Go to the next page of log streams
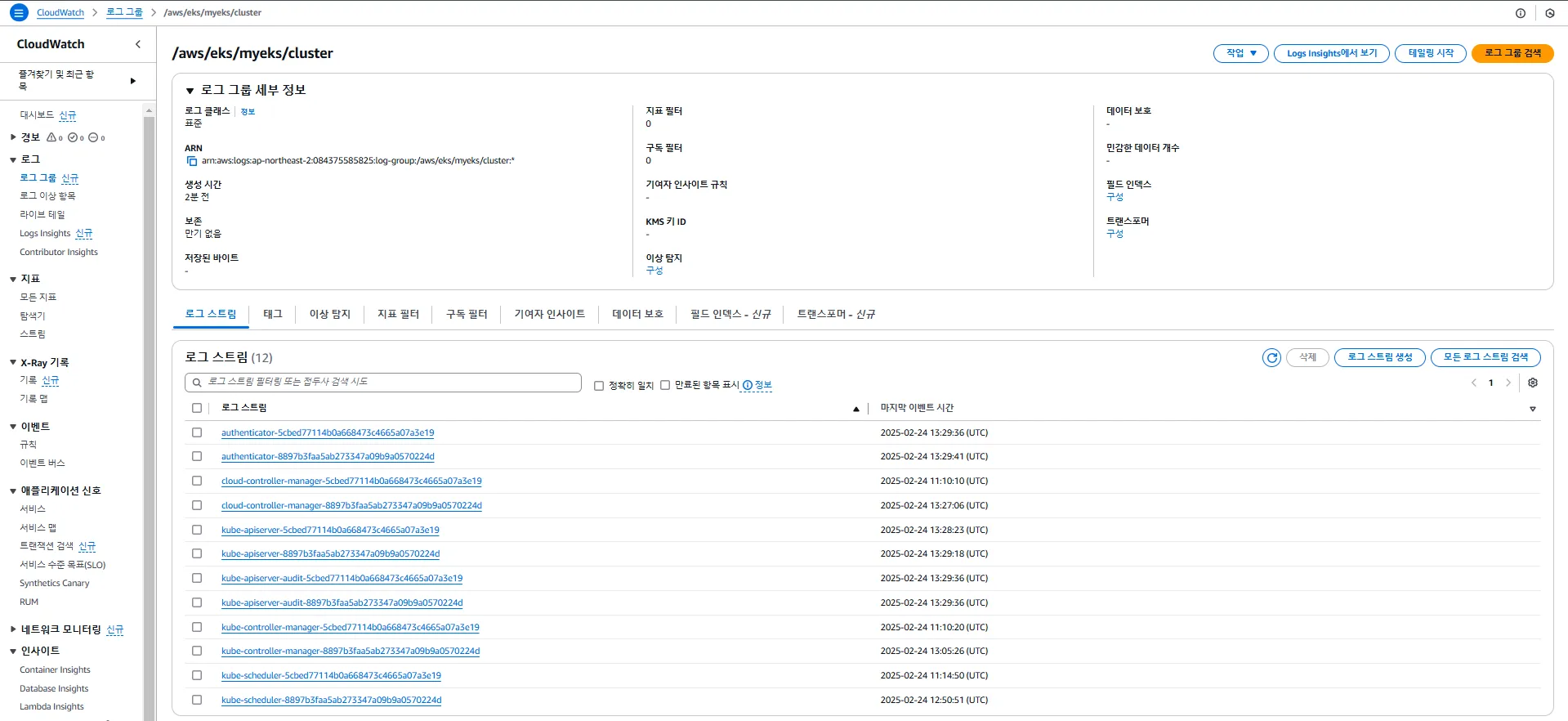Viewport: 1568px width, 721px height. [x=1508, y=383]
